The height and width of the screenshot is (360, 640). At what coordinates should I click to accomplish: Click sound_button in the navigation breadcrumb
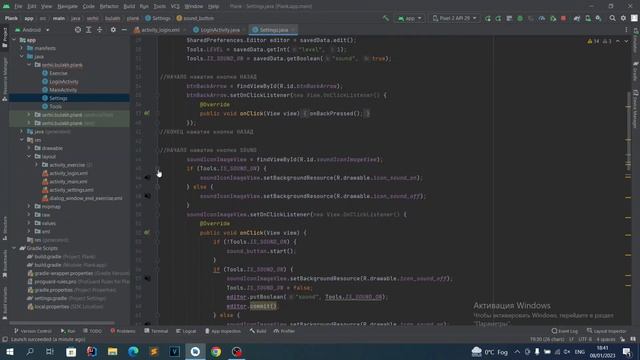point(195,18)
